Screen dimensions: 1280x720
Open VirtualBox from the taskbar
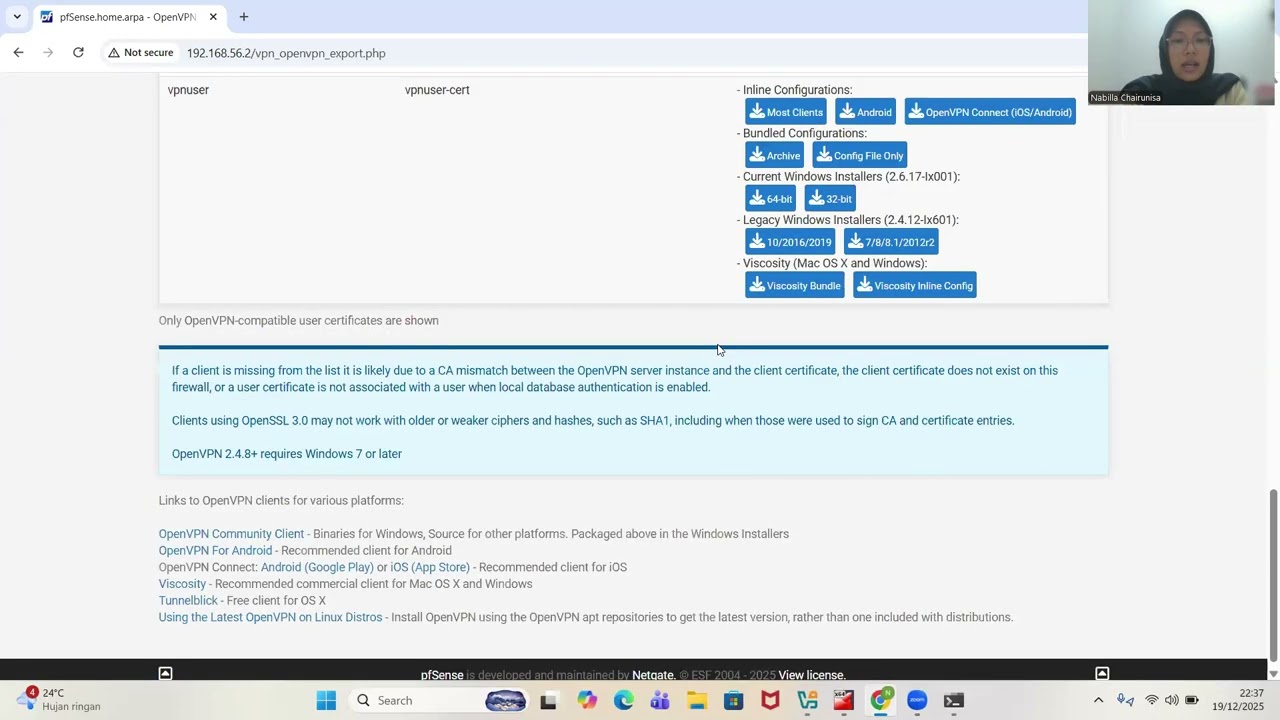843,701
